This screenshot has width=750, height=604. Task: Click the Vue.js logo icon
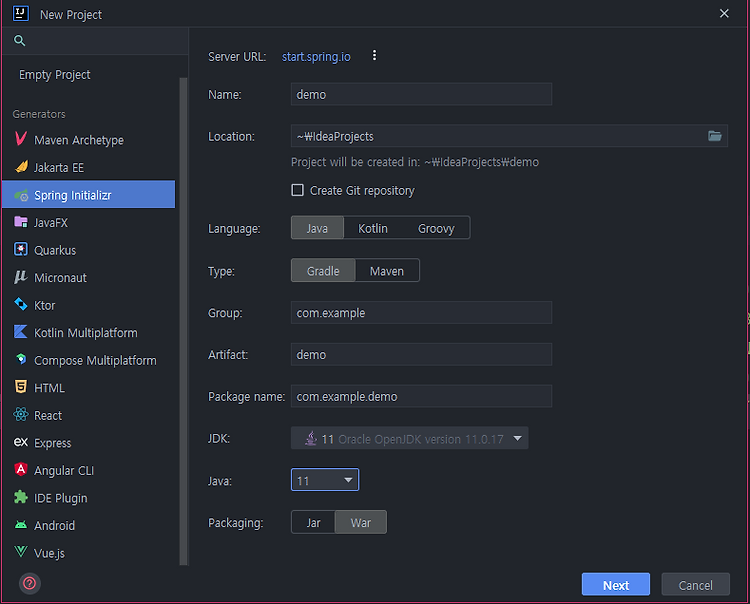(21, 552)
